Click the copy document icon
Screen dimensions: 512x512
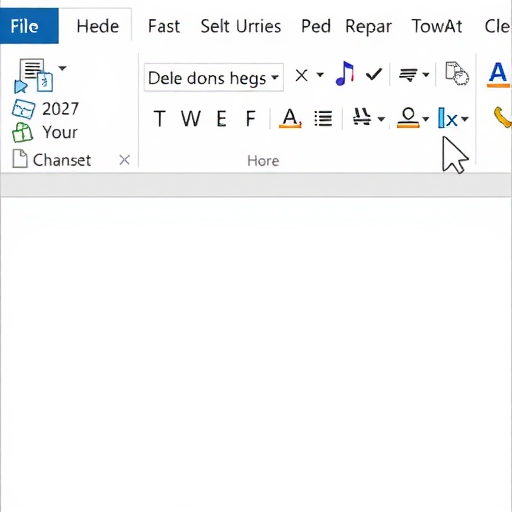457,74
